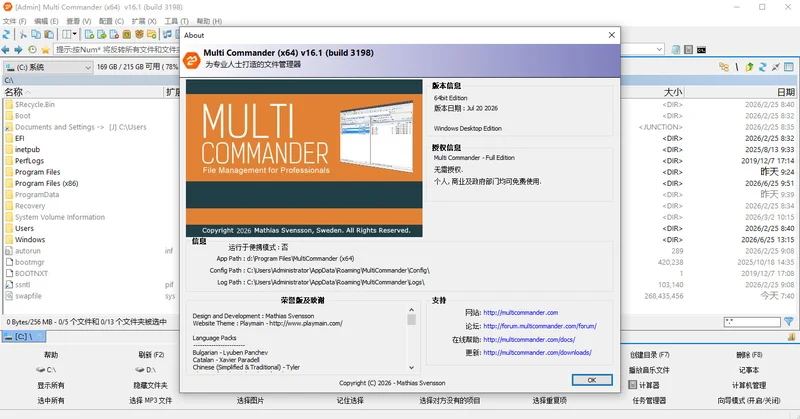Click the notepad icon in right toolbar

coord(676,50)
